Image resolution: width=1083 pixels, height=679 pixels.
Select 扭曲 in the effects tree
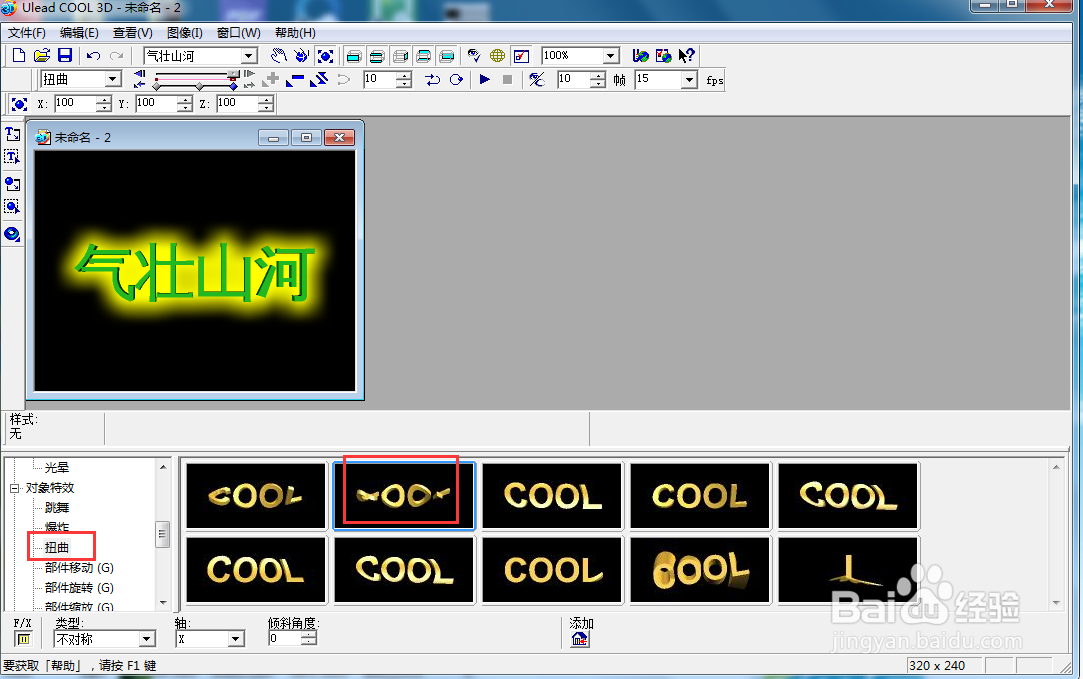coord(57,548)
